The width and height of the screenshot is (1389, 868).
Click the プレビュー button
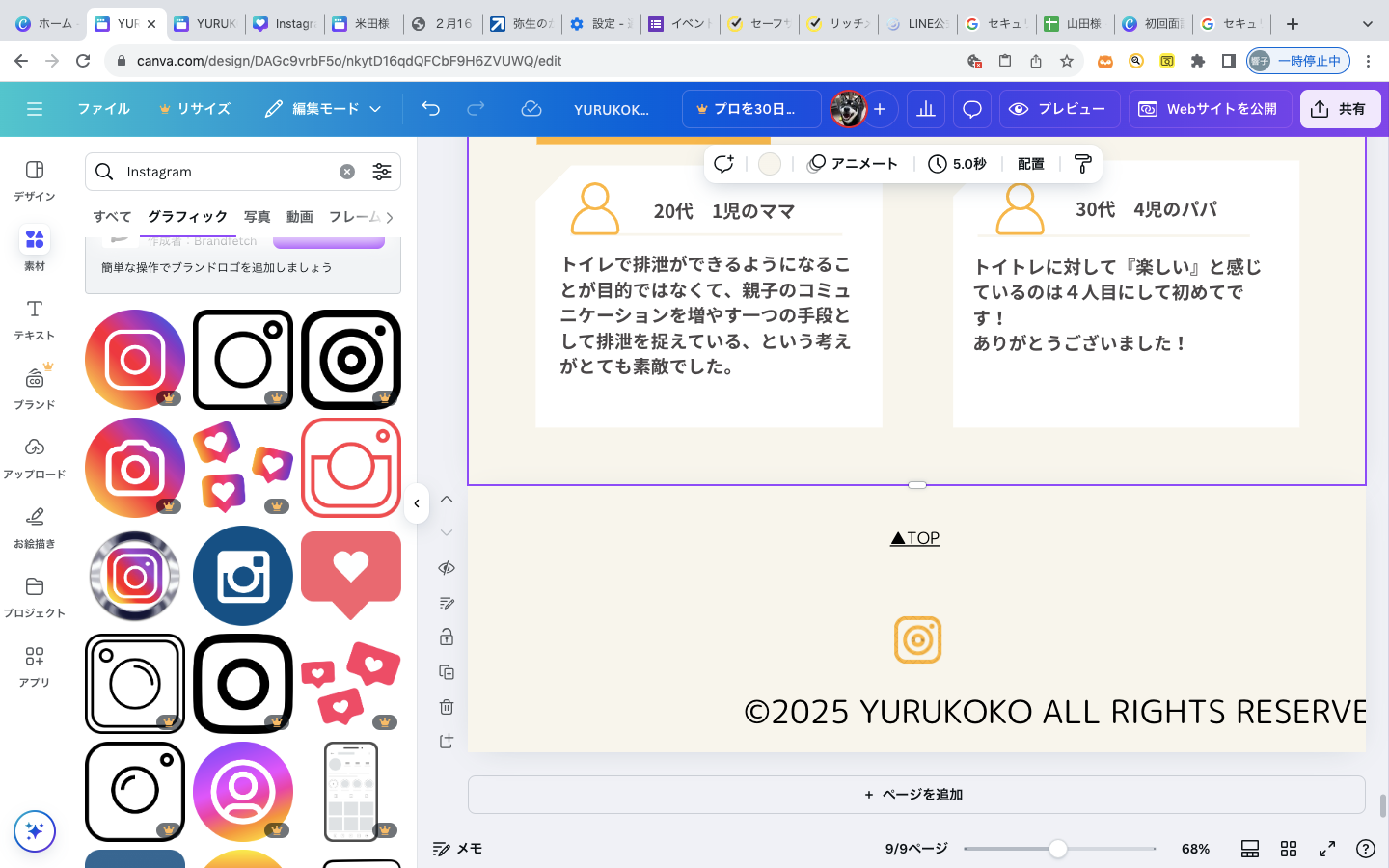tap(1059, 109)
